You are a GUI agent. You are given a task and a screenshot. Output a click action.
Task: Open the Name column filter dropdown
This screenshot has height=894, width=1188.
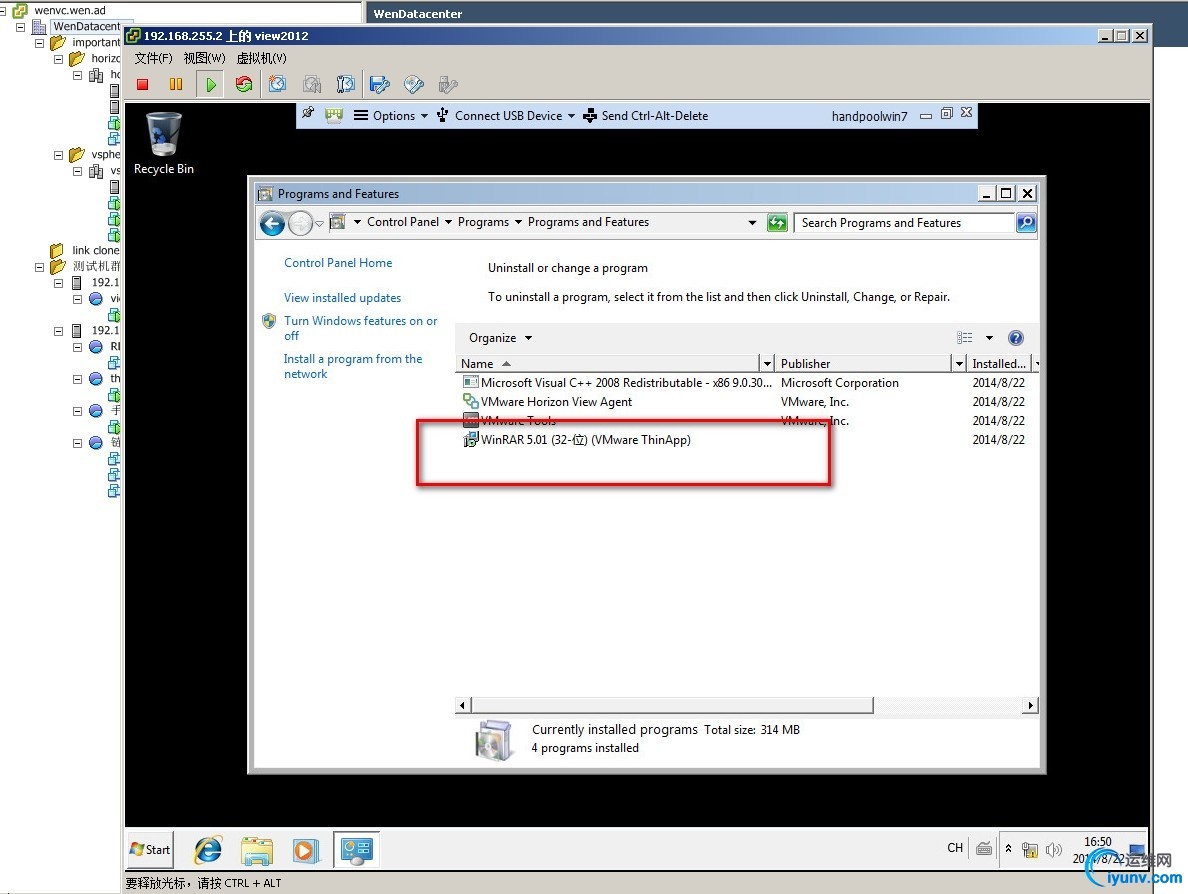pyautogui.click(x=767, y=364)
